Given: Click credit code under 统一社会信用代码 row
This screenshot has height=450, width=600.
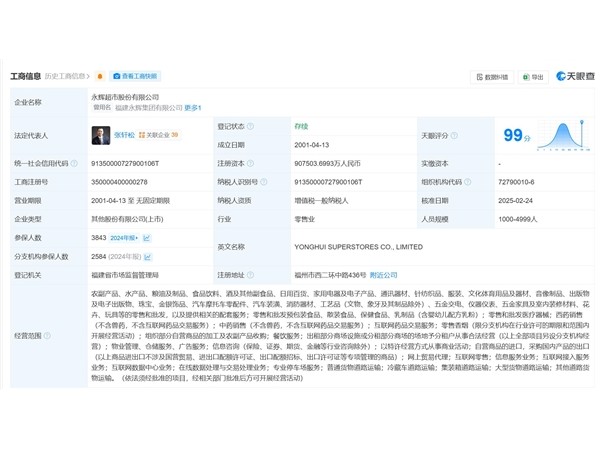Looking at the screenshot, I should click(x=125, y=163).
